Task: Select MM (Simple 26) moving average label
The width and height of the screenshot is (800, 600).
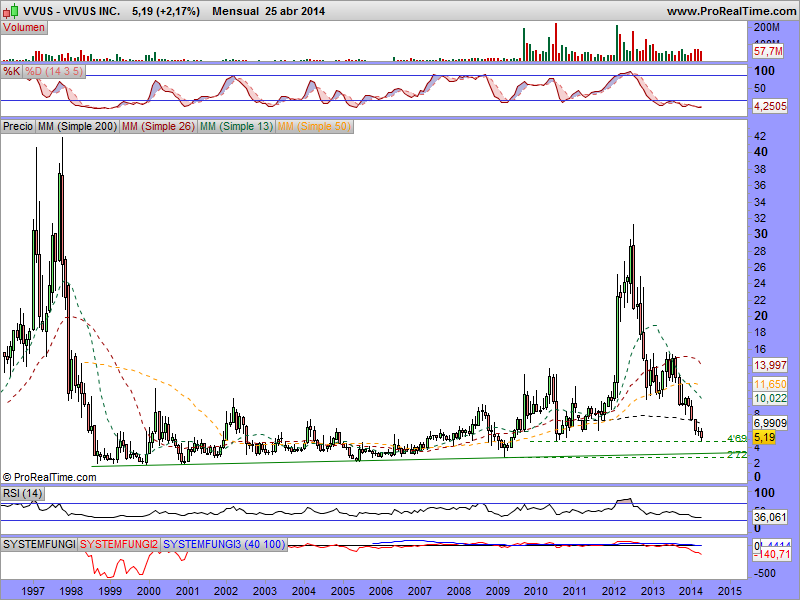Action: pos(158,126)
